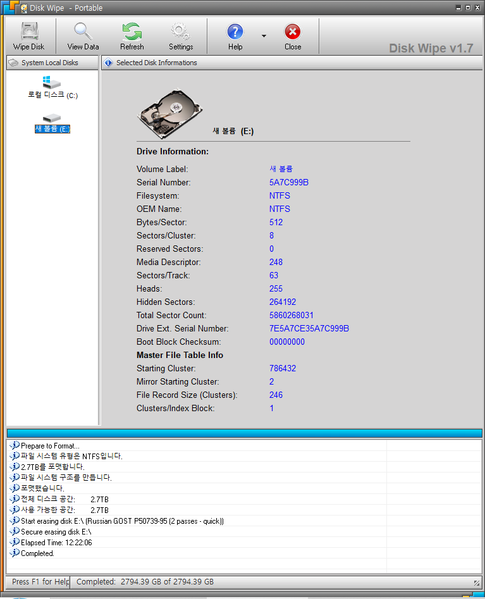Select the E: volume in disk list
This screenshot has height=599, width=485.
point(52,123)
